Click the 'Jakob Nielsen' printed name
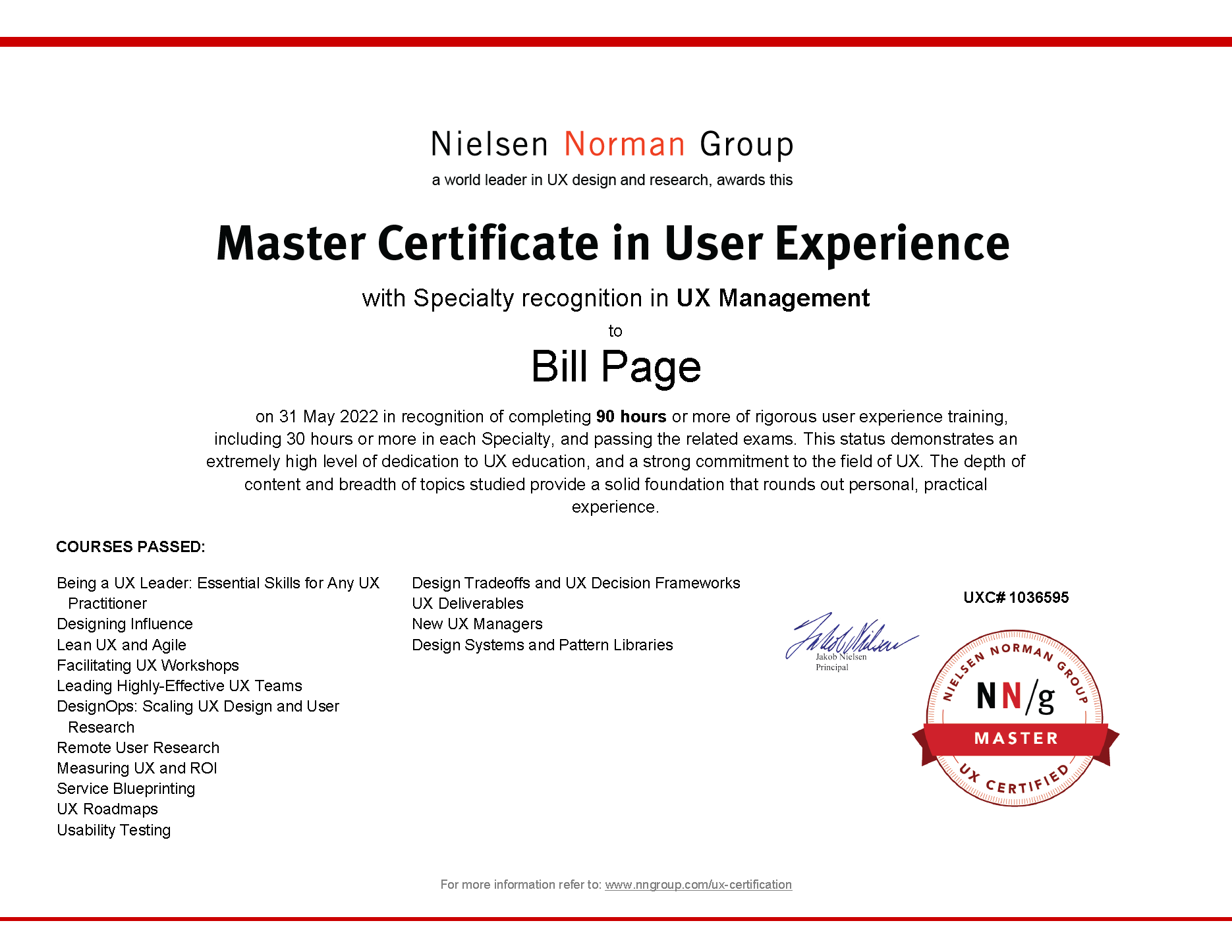This screenshot has height=952, width=1232. pyautogui.click(x=841, y=657)
